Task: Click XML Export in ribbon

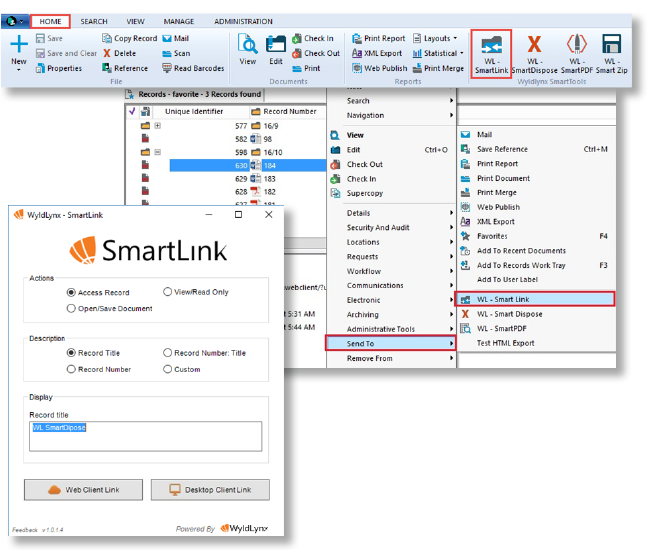Action: coord(377,53)
